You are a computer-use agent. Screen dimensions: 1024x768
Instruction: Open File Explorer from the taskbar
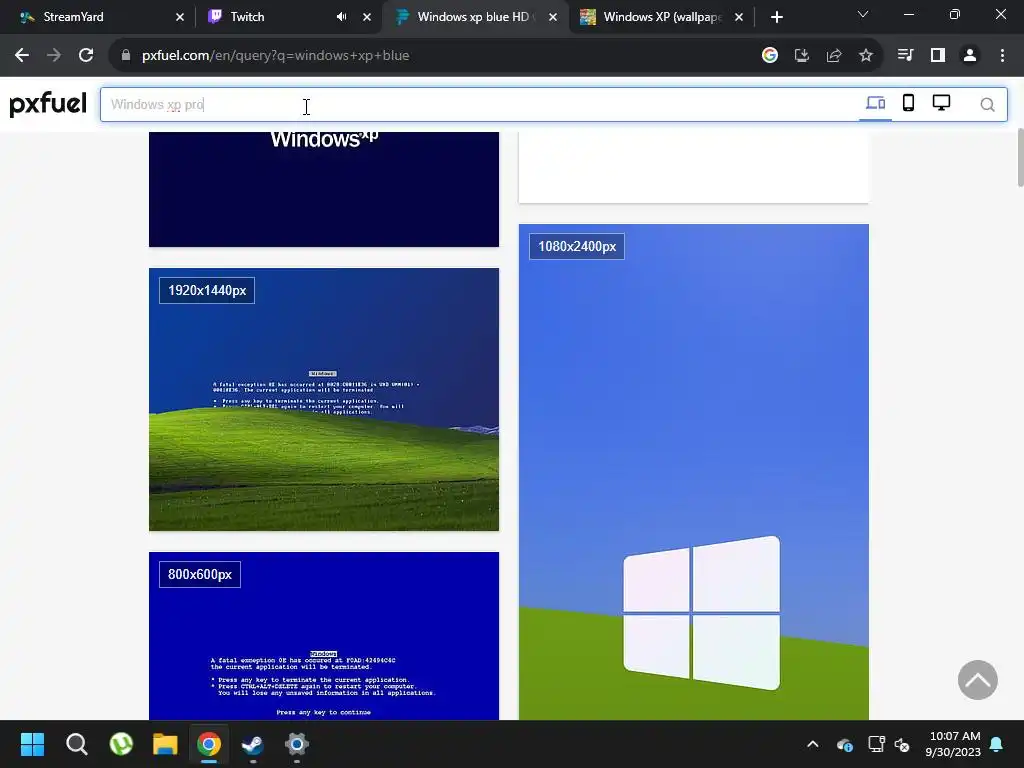click(165, 744)
